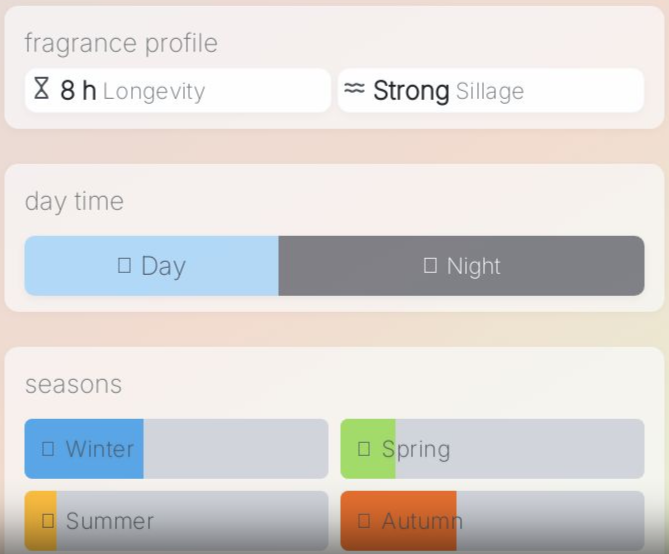Click the wavy sillage icon
Screen dimensions: 669x554
pyautogui.click(x=354, y=89)
